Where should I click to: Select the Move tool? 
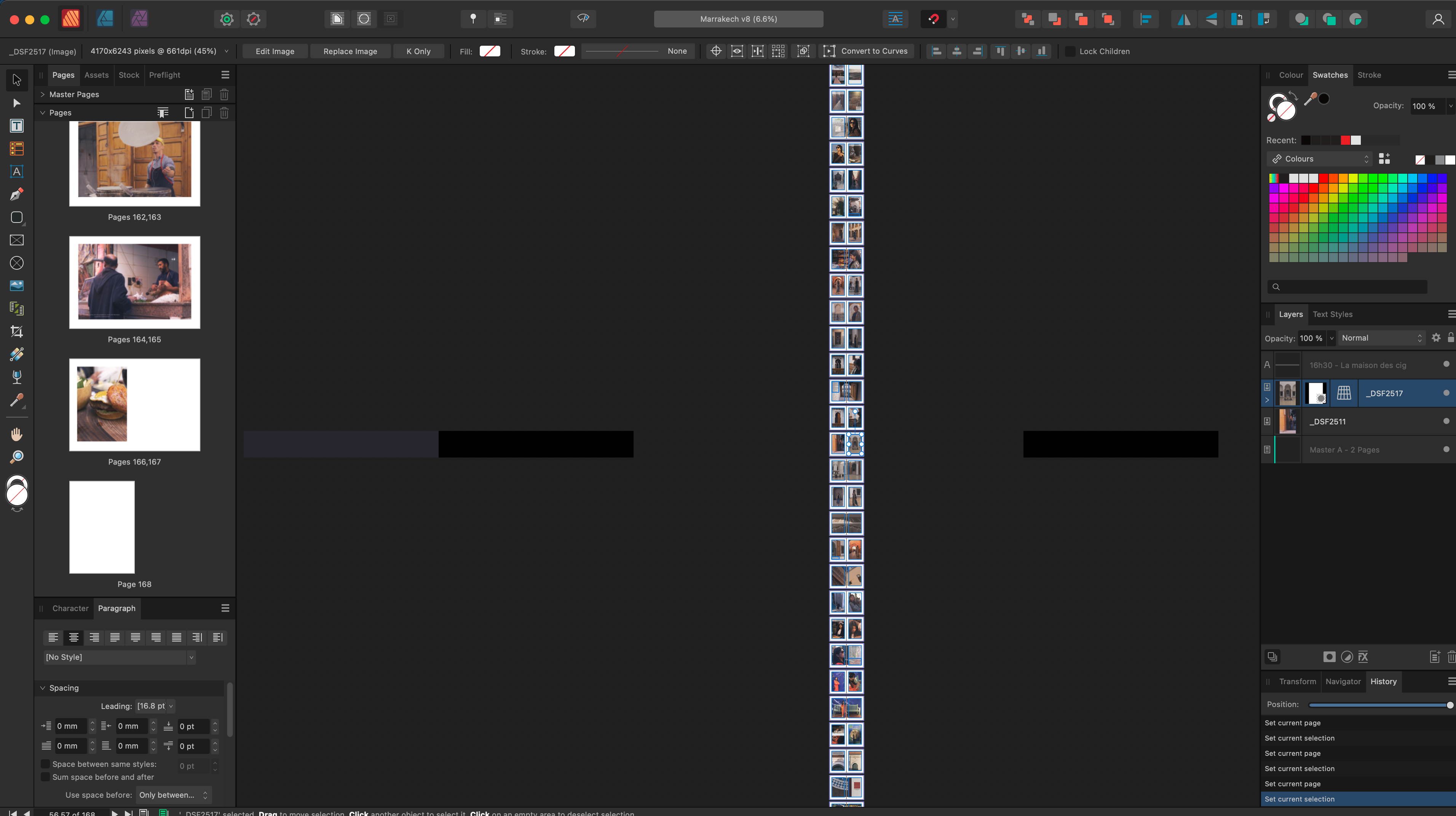tap(16, 80)
